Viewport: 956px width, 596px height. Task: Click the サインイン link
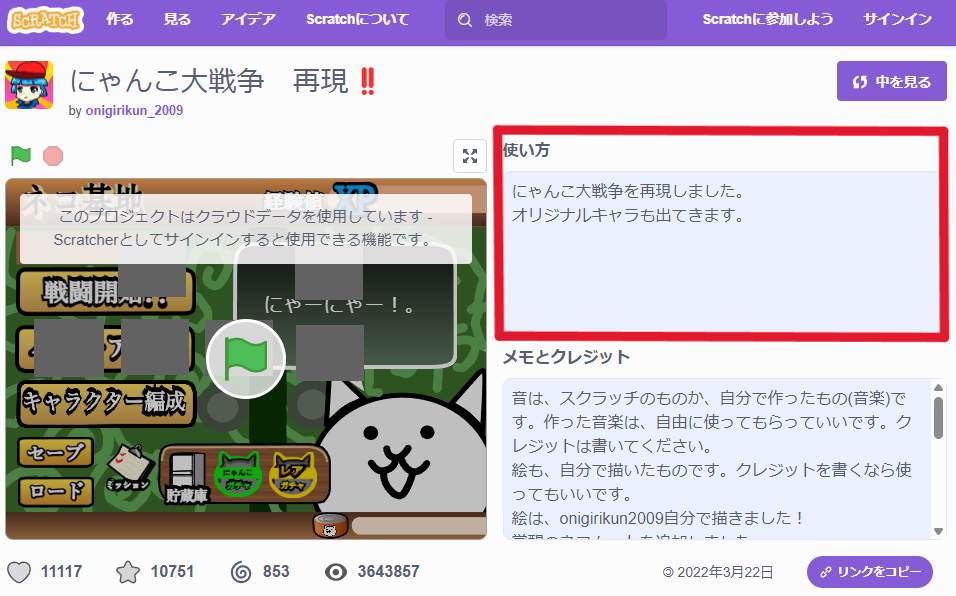tap(897, 20)
